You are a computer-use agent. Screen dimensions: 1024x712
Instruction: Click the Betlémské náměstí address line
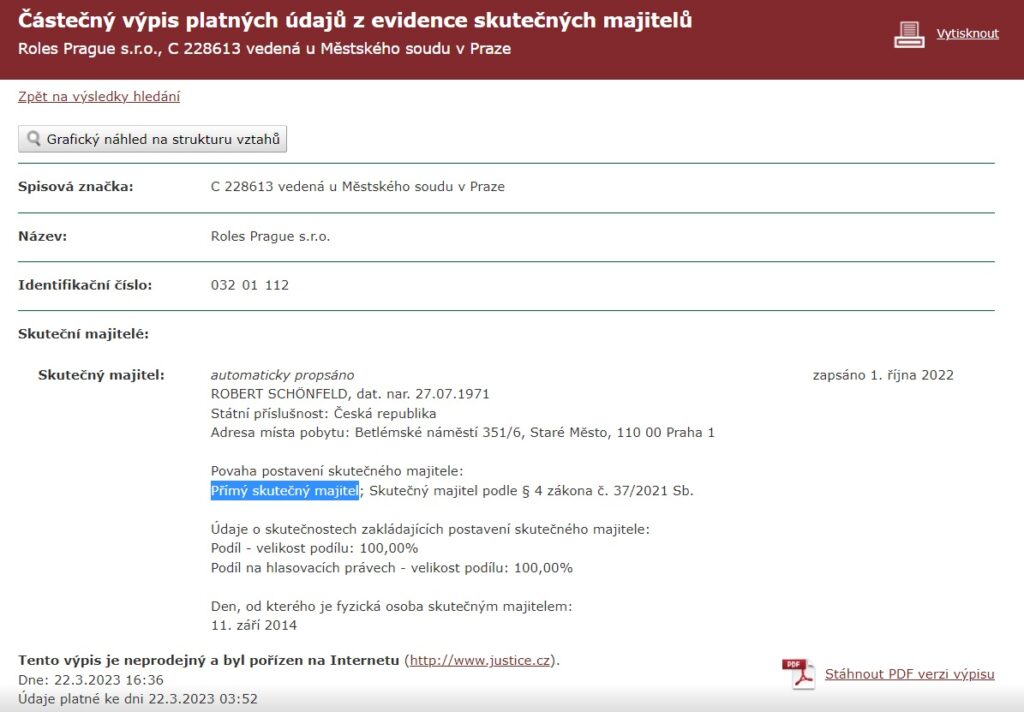[x=462, y=433]
